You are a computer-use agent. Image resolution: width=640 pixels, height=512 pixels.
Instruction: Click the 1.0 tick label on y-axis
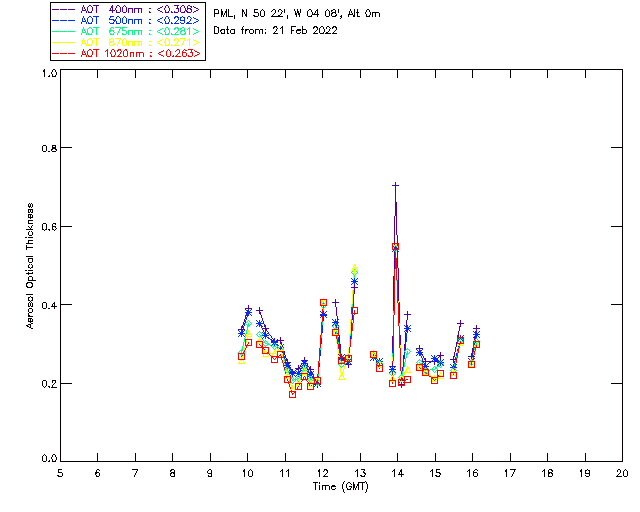tap(49, 74)
